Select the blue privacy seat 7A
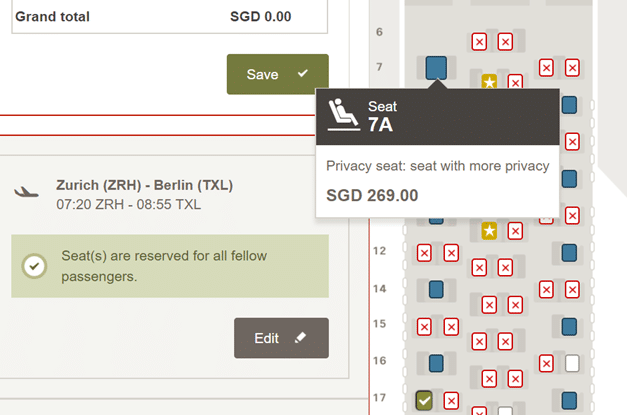This screenshot has width=627, height=415. 436,68
